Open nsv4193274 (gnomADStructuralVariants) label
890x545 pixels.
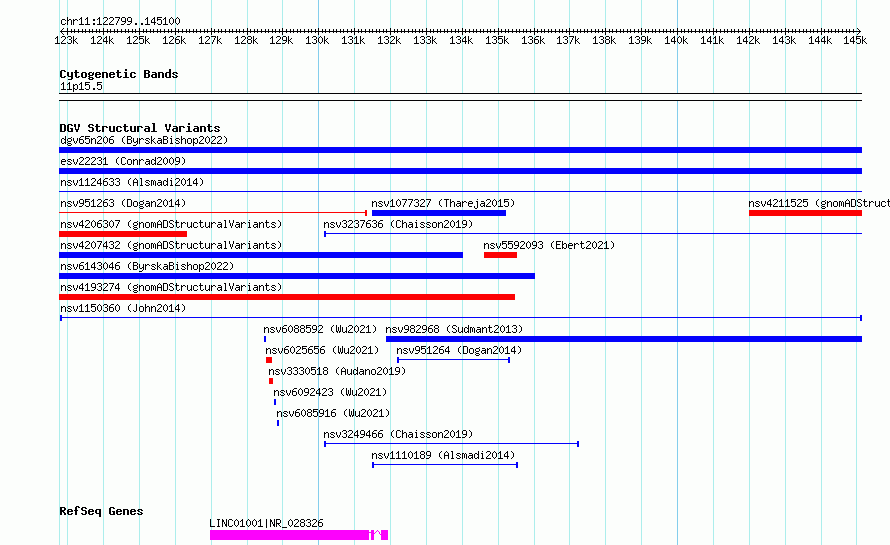coord(171,287)
